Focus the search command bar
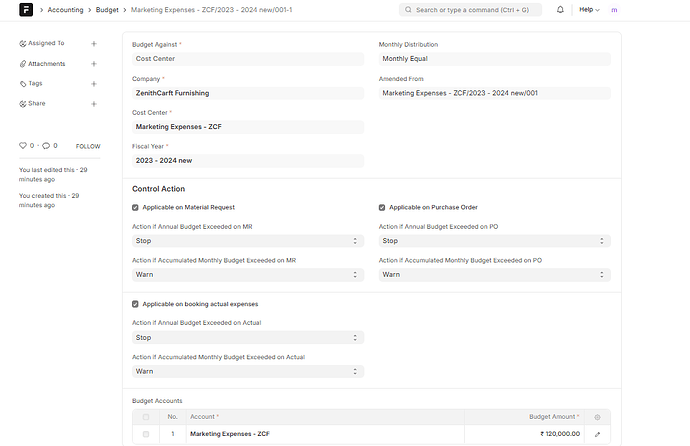This screenshot has width=690, height=446. click(x=470, y=10)
